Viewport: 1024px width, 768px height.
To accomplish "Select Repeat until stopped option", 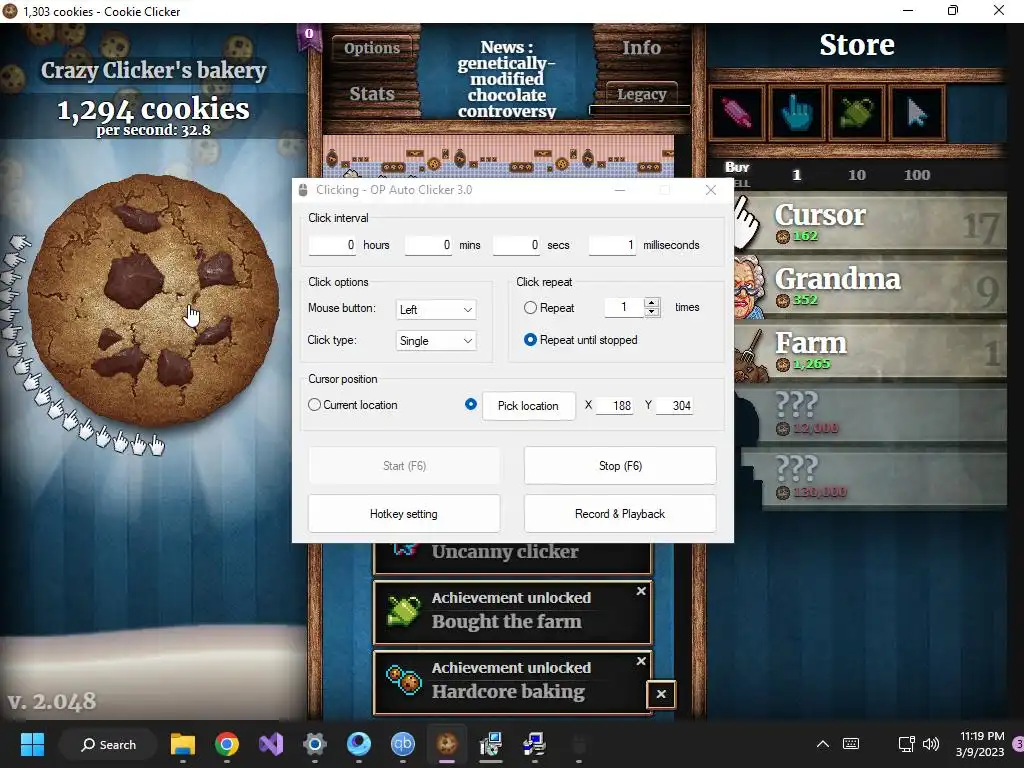I will (530, 340).
